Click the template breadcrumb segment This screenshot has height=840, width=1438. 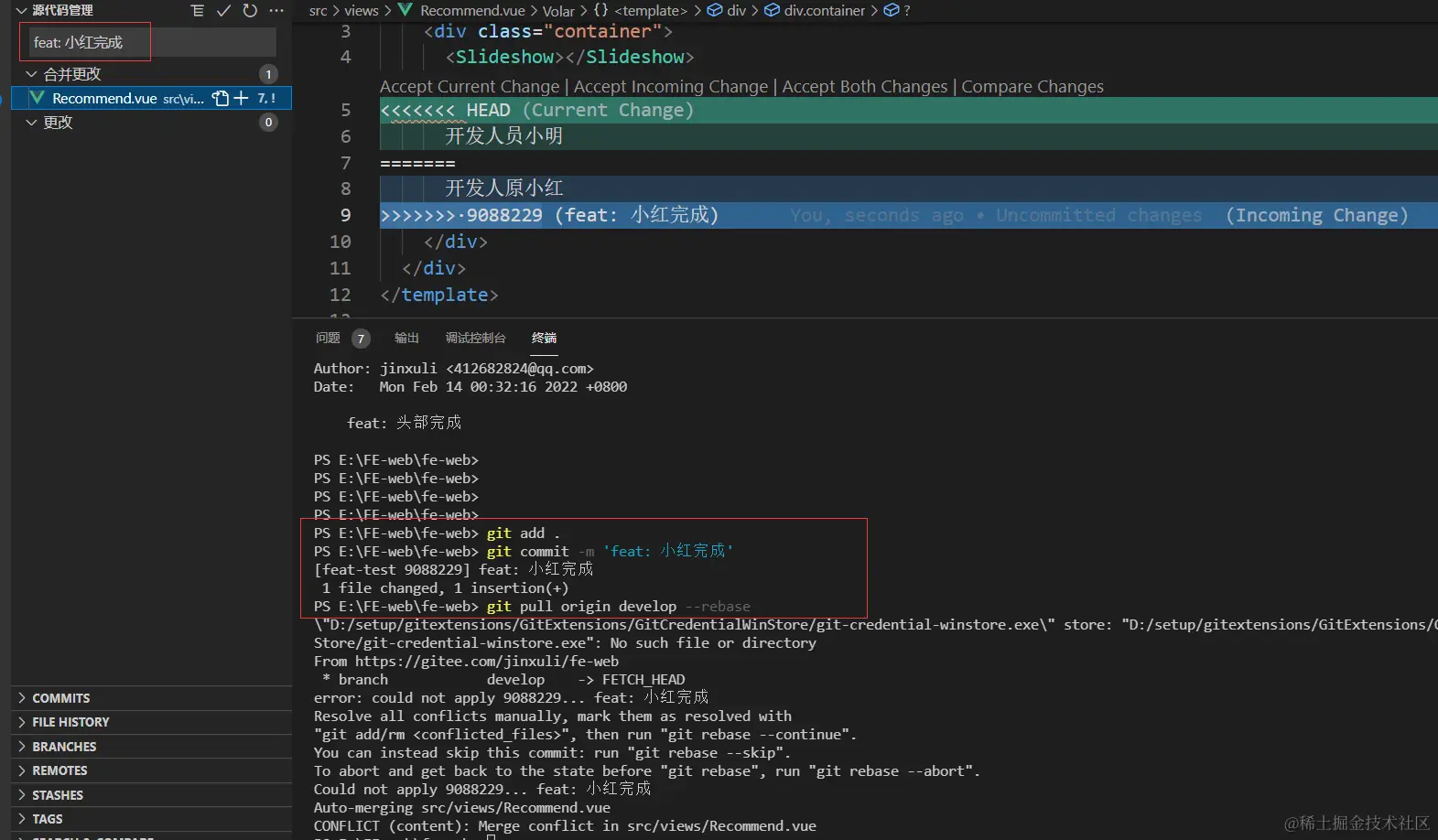(x=651, y=10)
